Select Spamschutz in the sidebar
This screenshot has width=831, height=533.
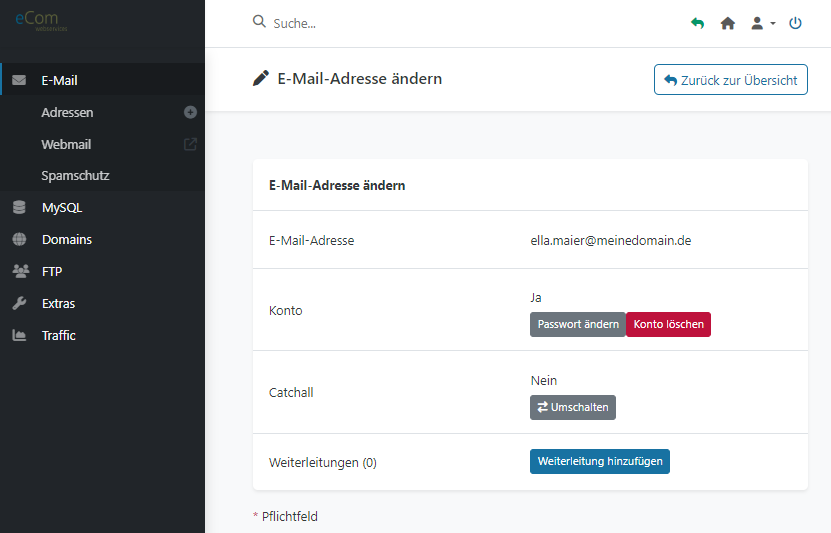coord(75,175)
